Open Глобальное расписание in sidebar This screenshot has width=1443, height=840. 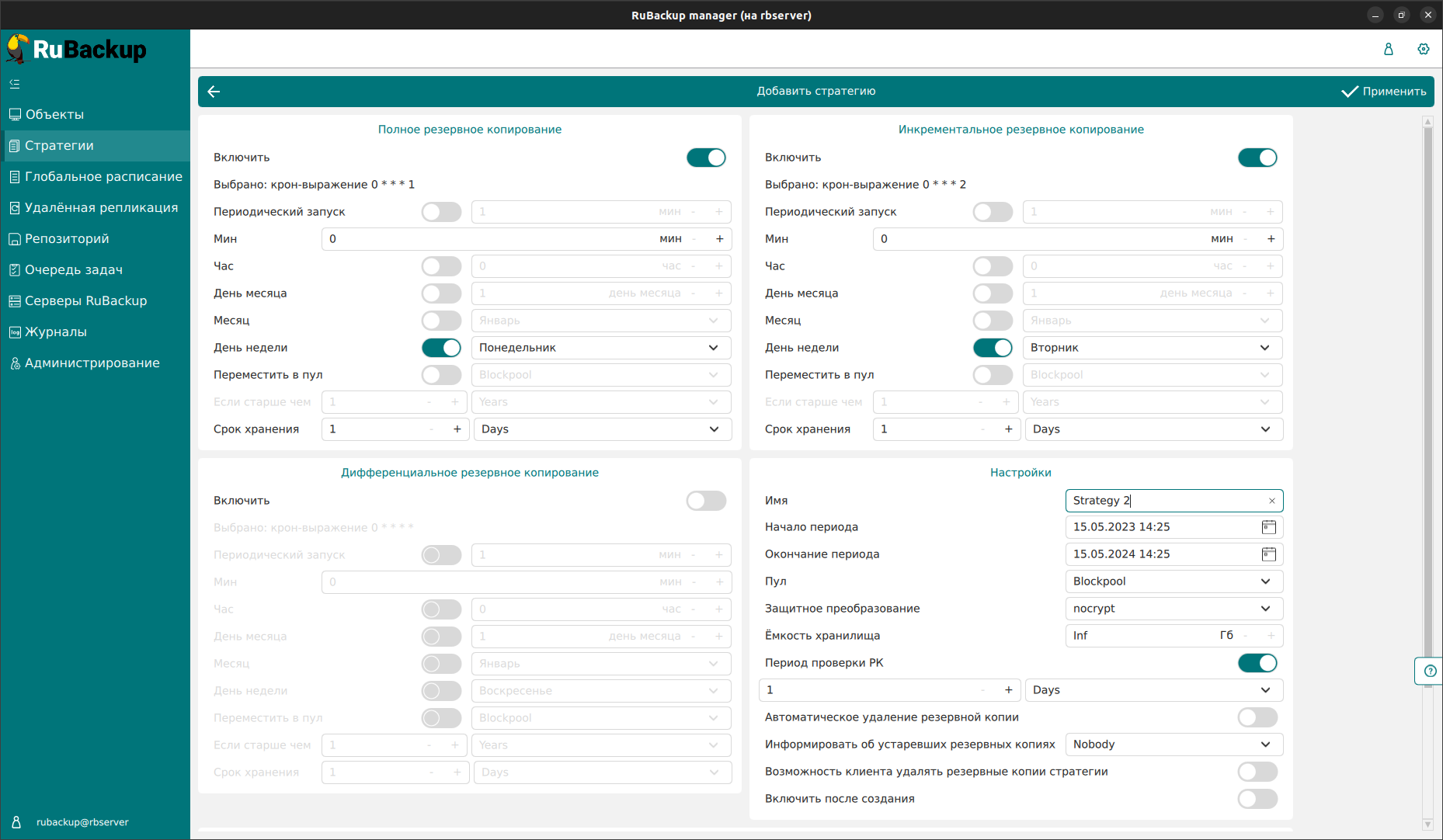tap(103, 177)
